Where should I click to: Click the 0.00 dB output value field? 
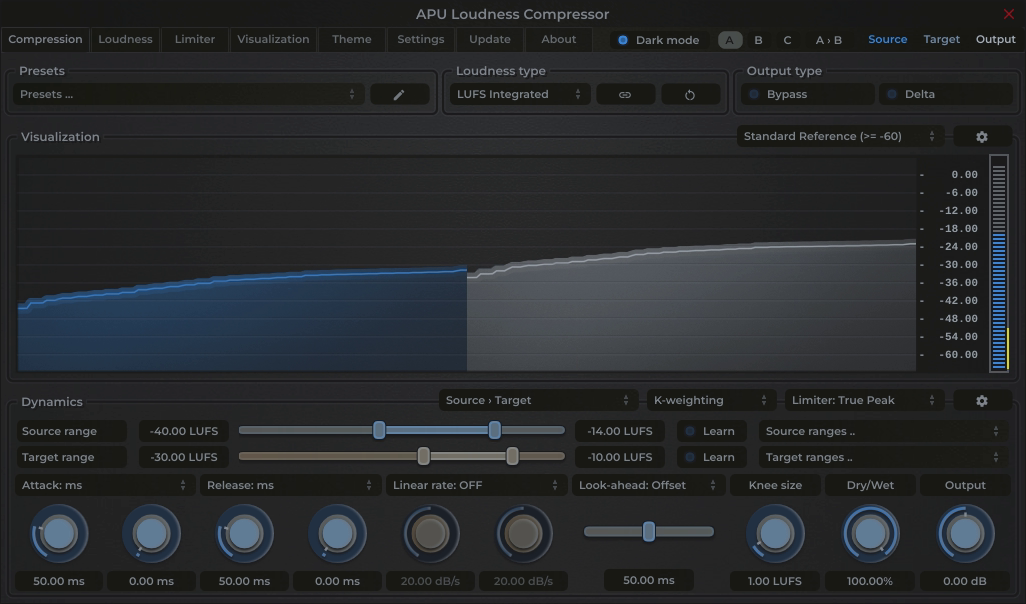click(965, 581)
